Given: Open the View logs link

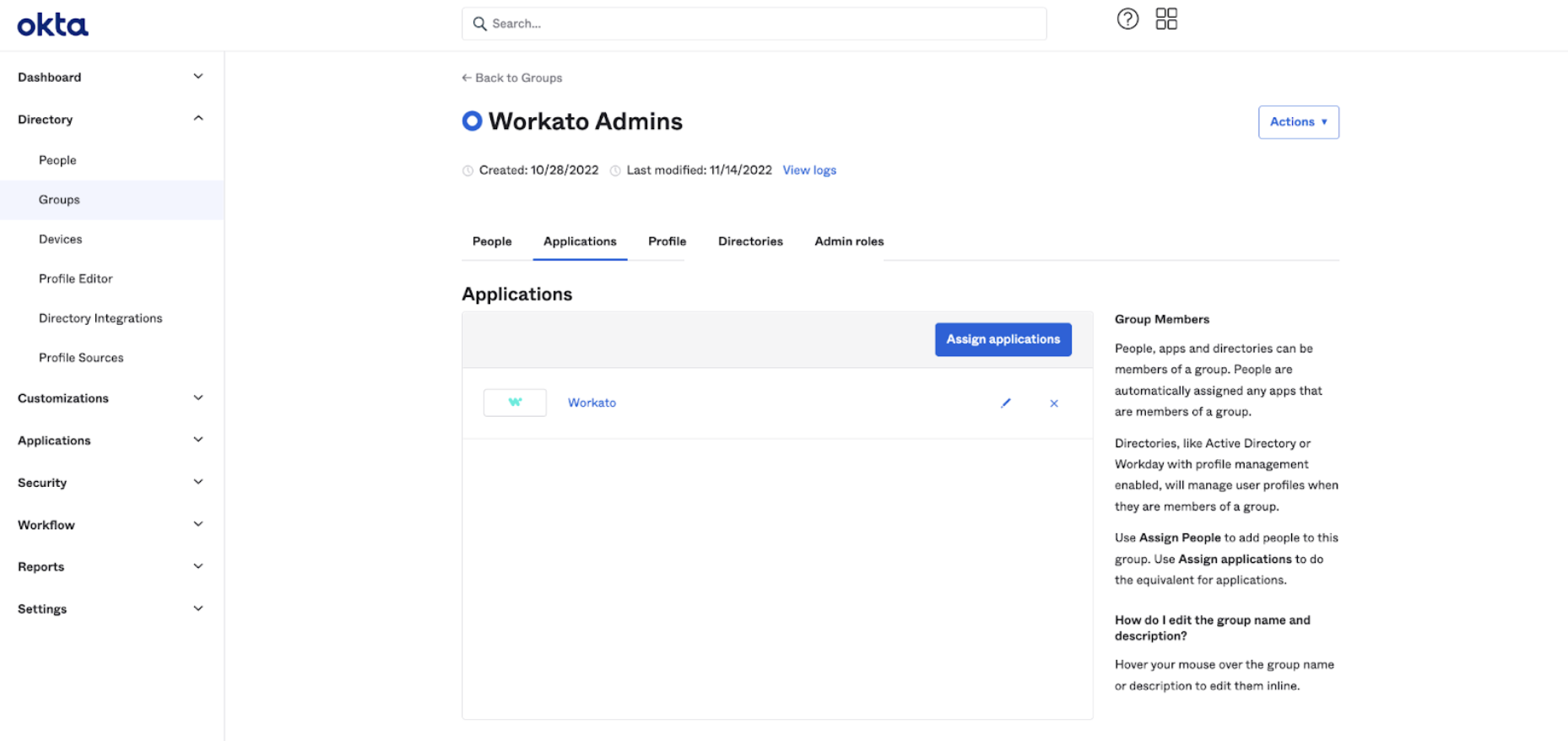Looking at the screenshot, I should (809, 170).
